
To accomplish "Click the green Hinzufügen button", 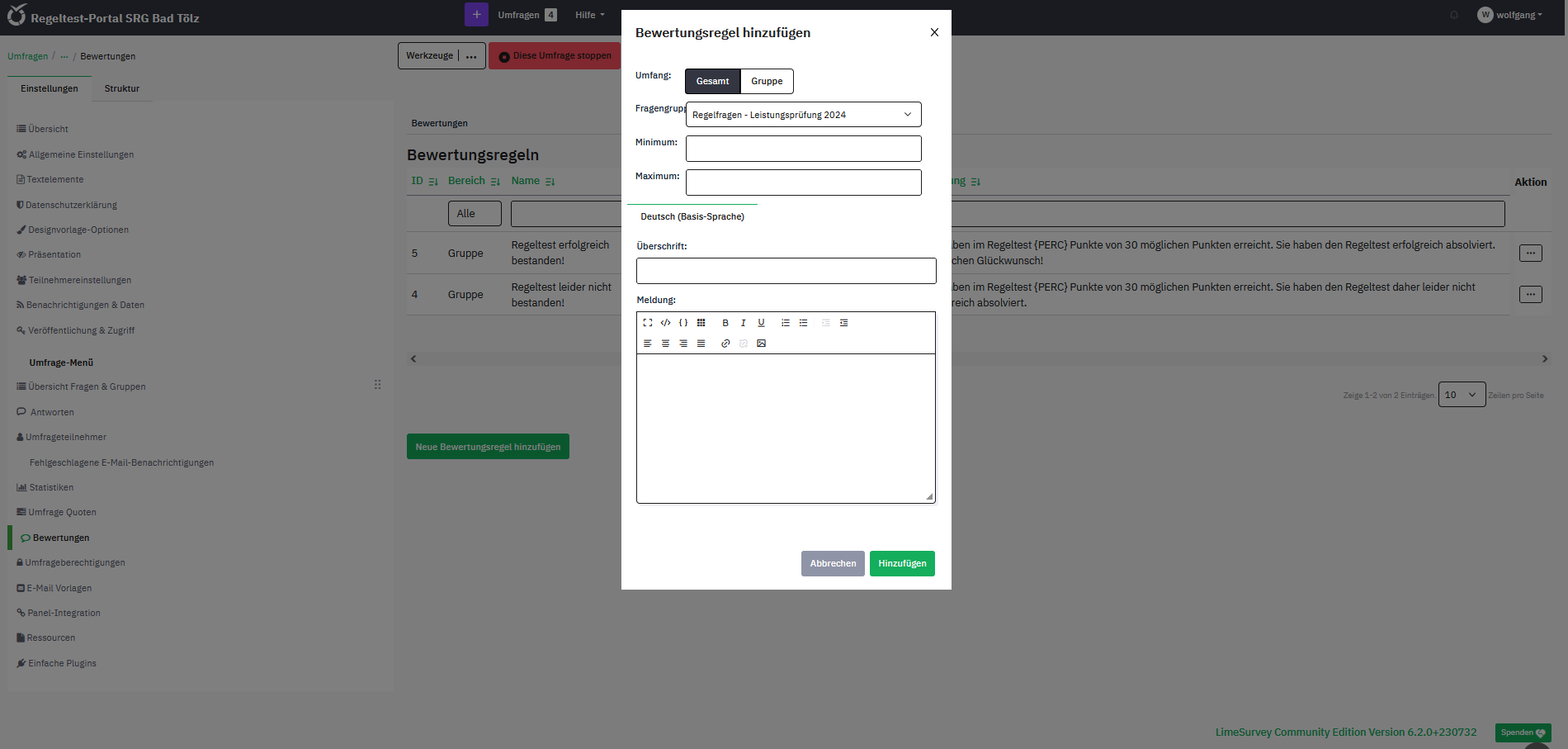I will 902,563.
